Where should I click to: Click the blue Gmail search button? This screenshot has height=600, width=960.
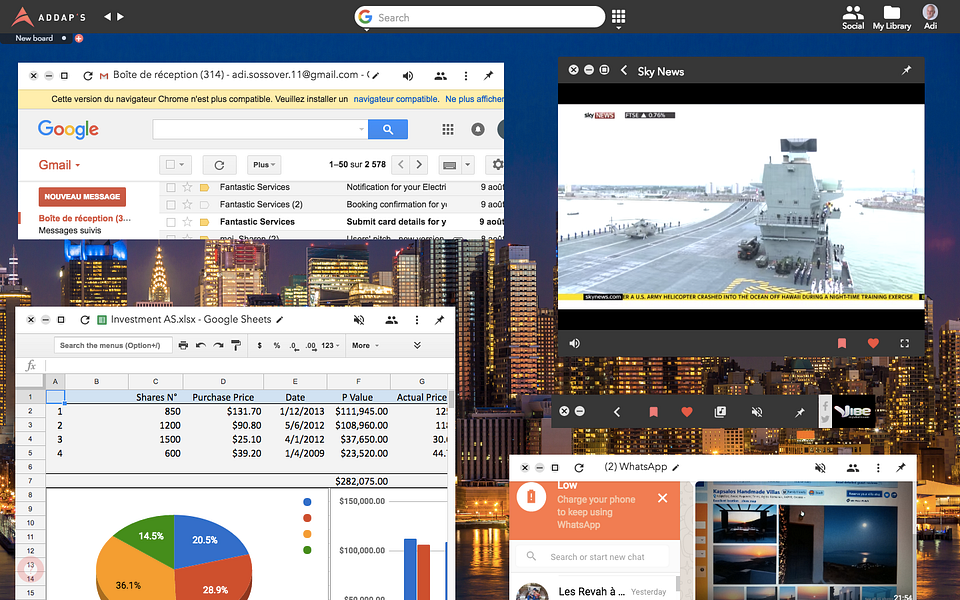[x=388, y=129]
